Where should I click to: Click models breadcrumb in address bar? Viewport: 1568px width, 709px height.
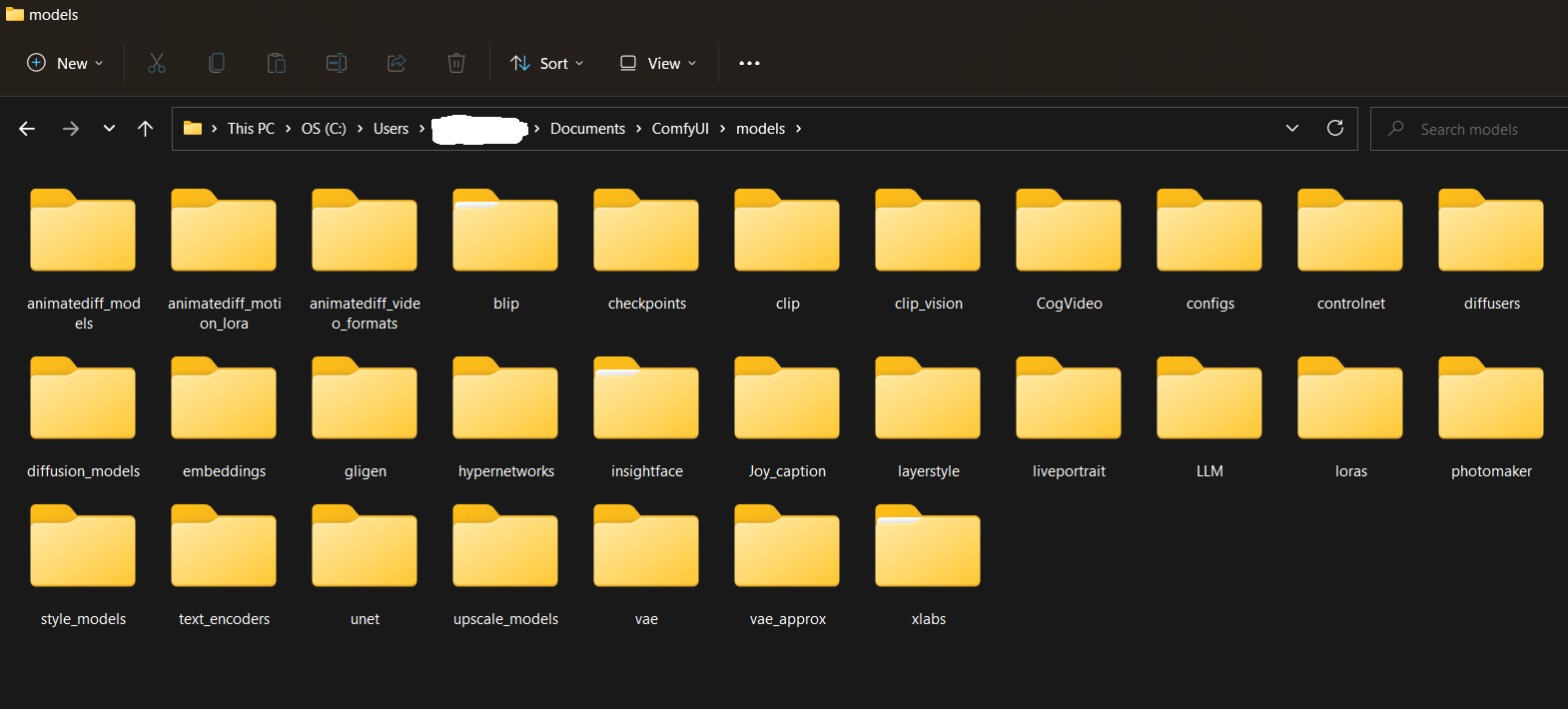760,129
